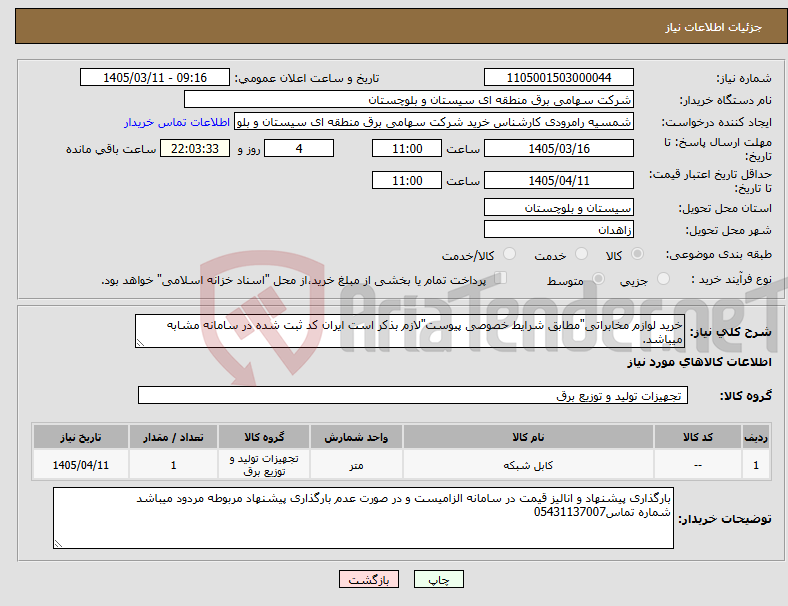Click the متر unit cell
Screen dimensions: 788x606
(356, 465)
